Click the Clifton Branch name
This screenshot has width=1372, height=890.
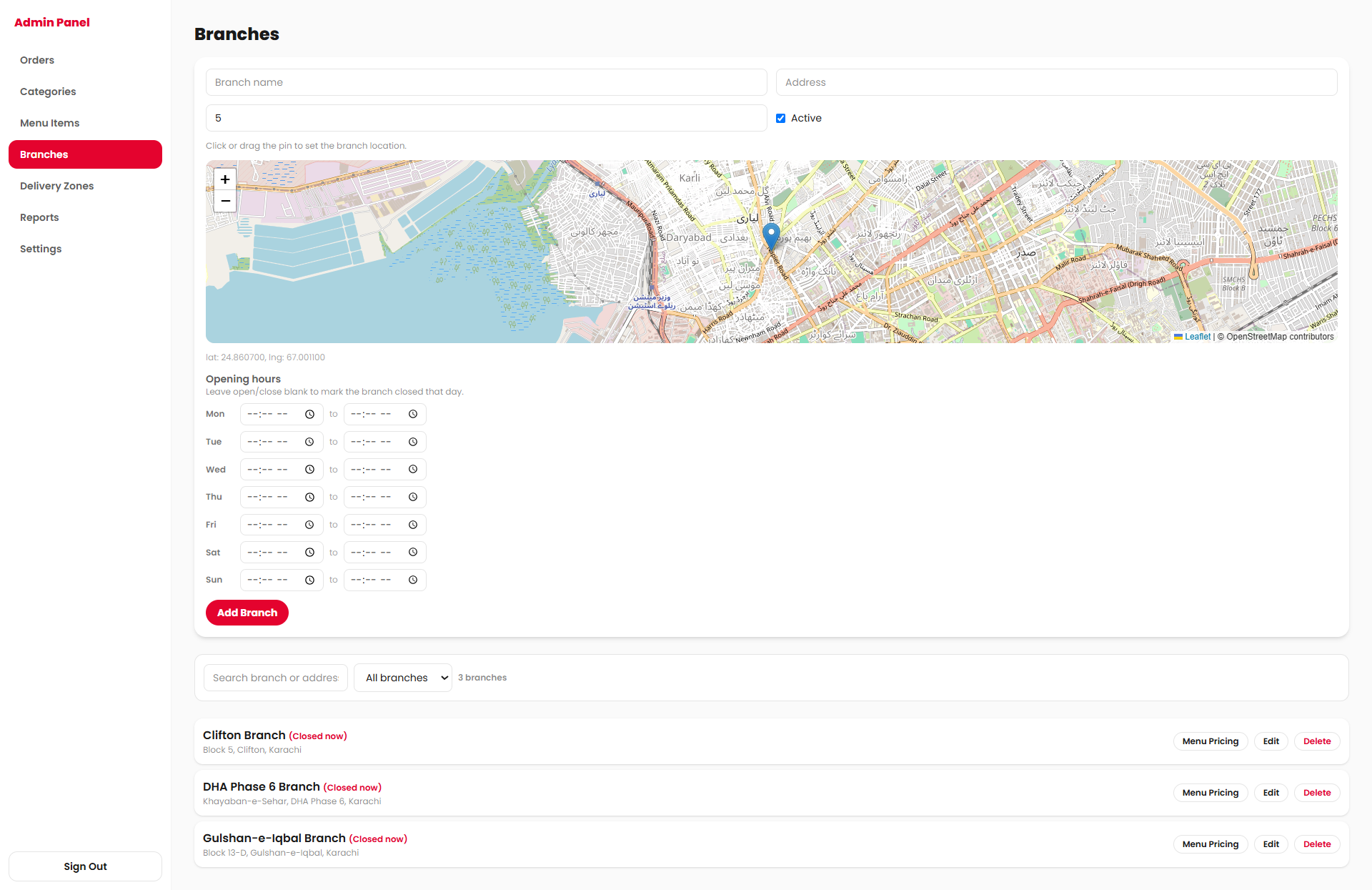coord(244,735)
